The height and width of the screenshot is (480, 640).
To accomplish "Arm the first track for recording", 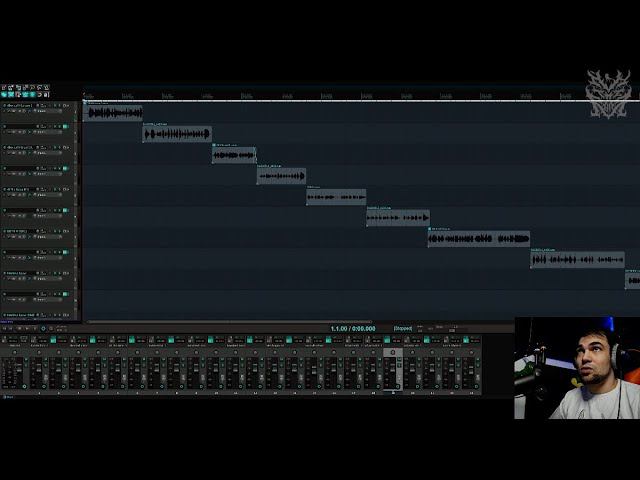I will [4, 105].
